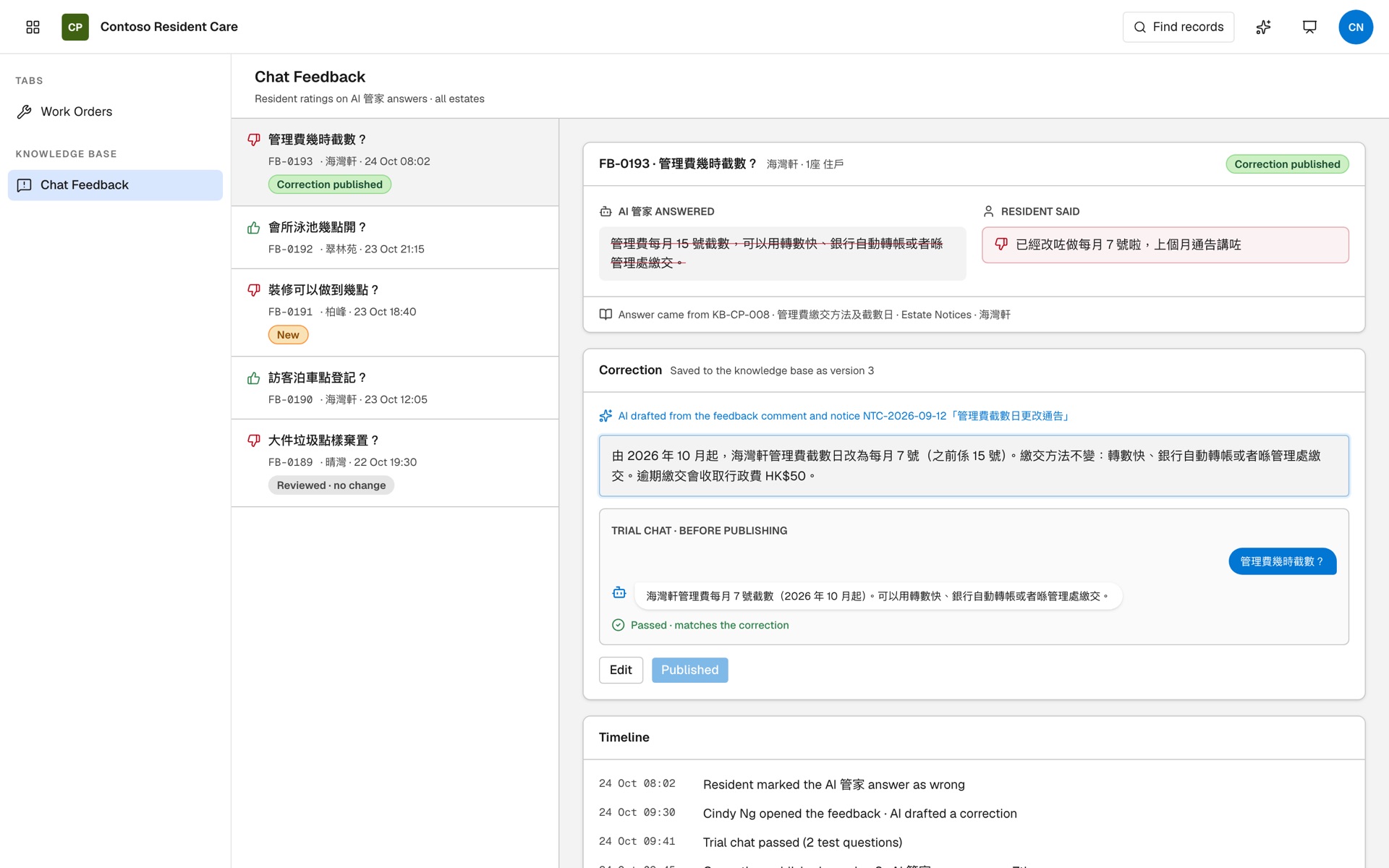Open the AI sparkle assistant icon in header
The height and width of the screenshot is (868, 1389).
[1263, 27]
